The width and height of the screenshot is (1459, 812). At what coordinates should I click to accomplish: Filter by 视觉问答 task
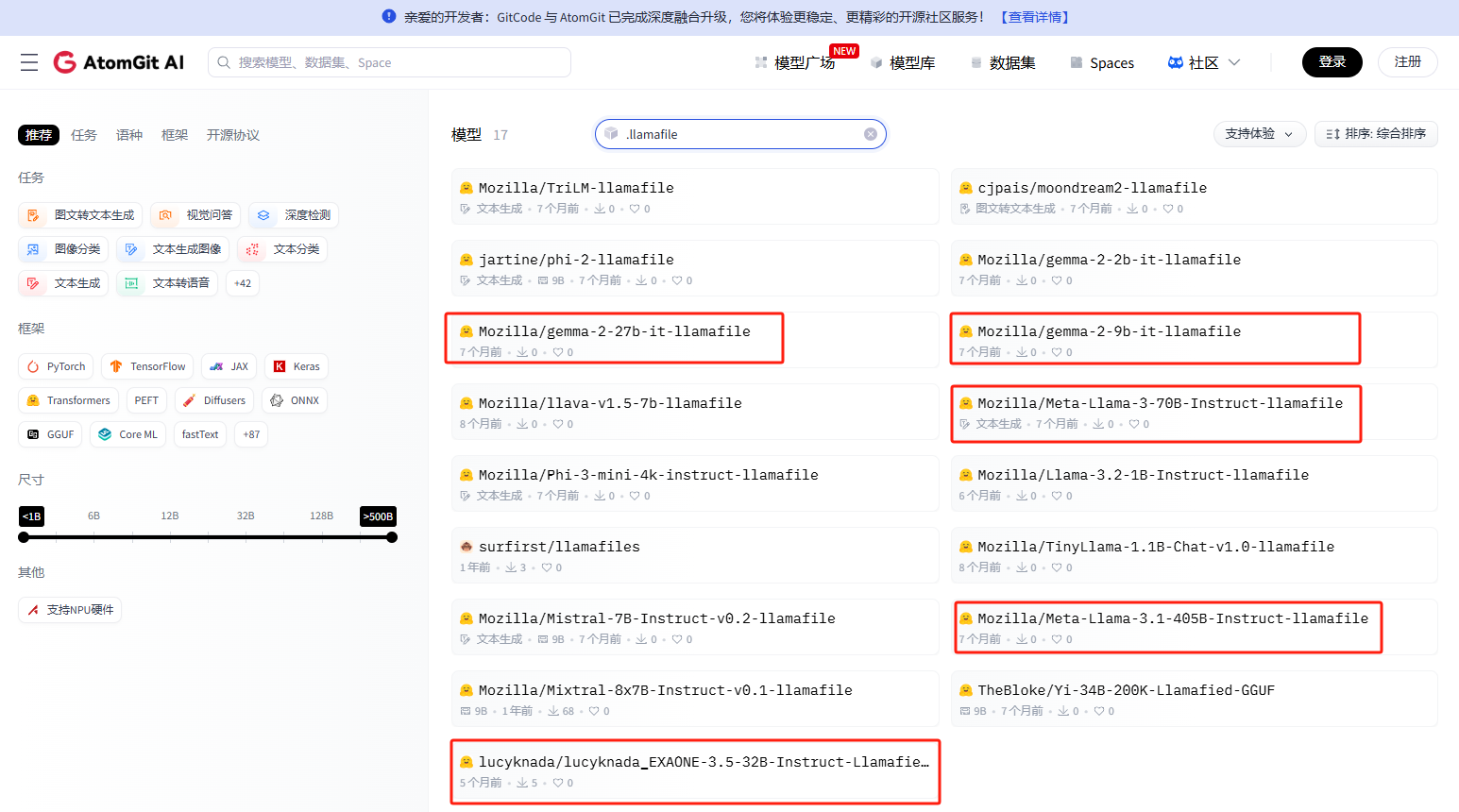coord(195,215)
